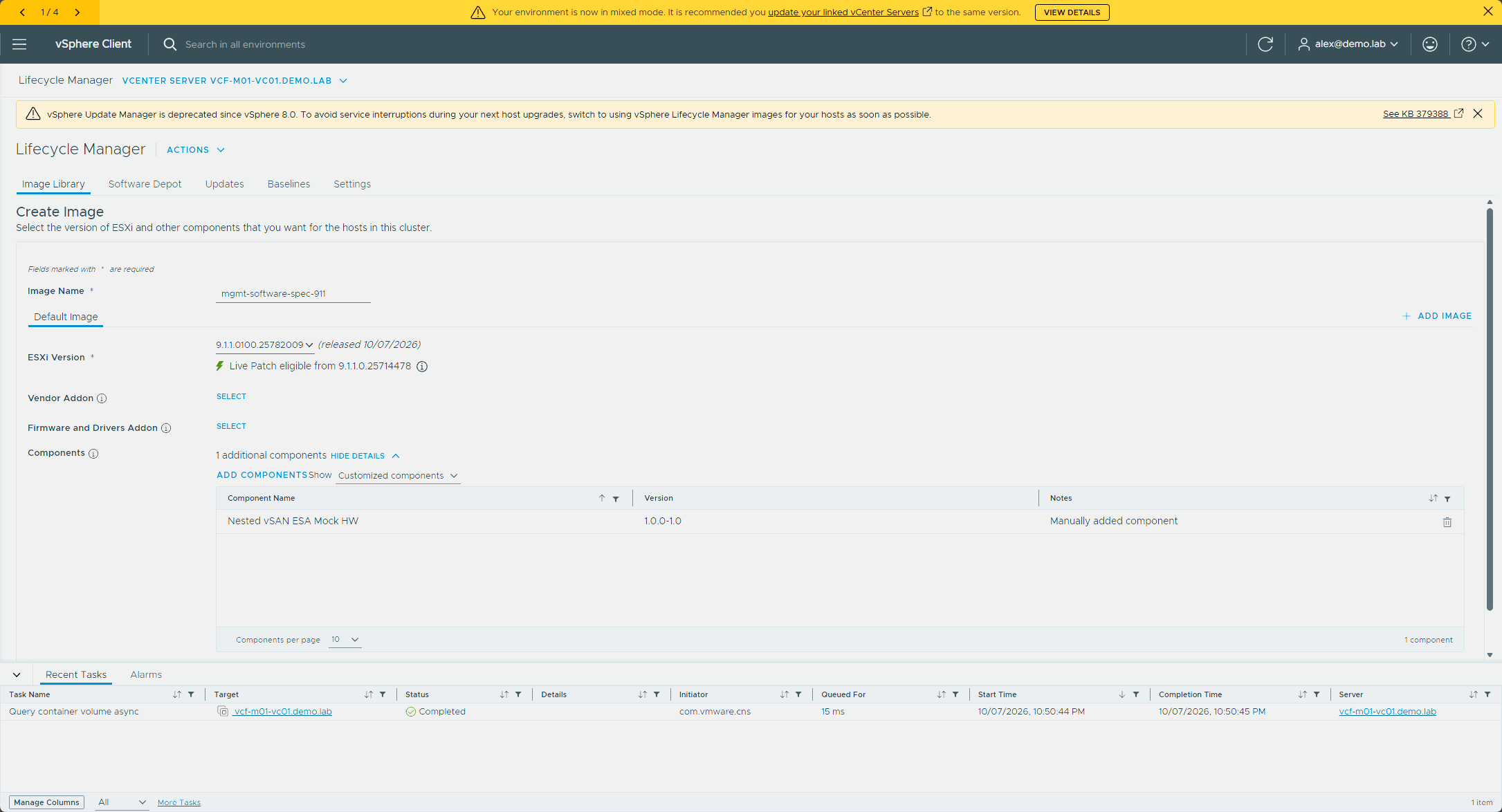Sort tasks by Start Time
Image resolution: width=1502 pixels, height=812 pixels.
coord(1121,694)
